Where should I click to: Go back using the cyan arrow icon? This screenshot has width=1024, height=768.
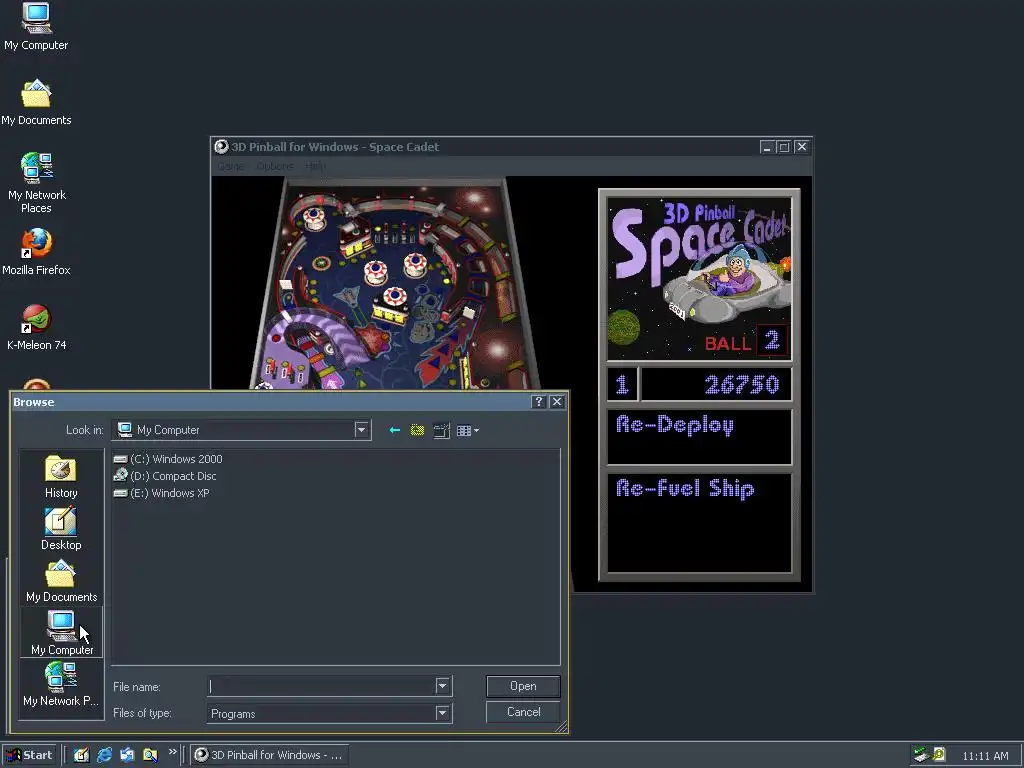pos(394,430)
